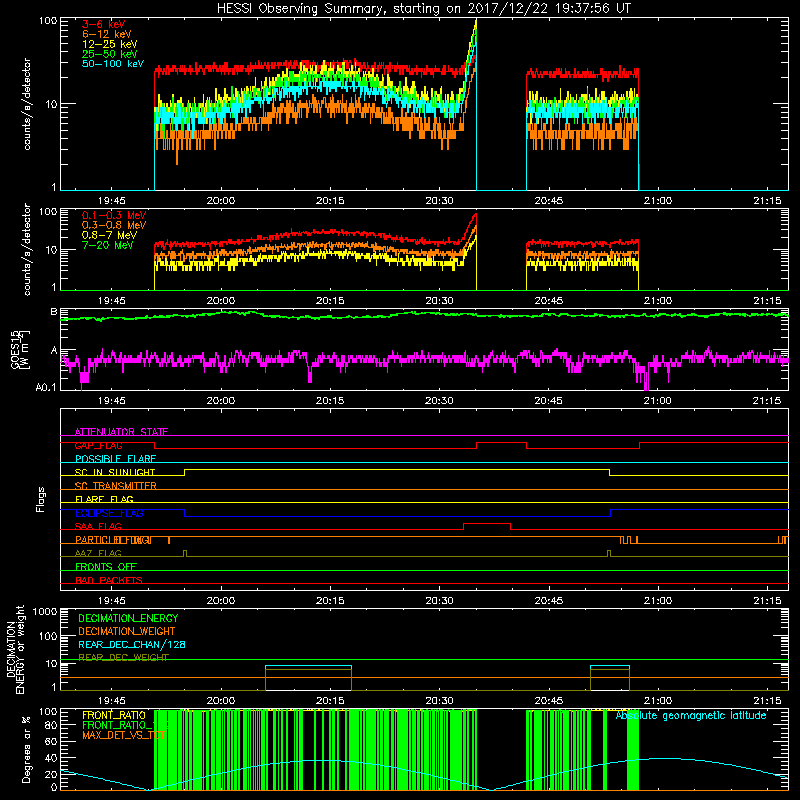Click the DECIMATION_ENERGY legend label
The height and width of the screenshot is (800, 800).
128,618
